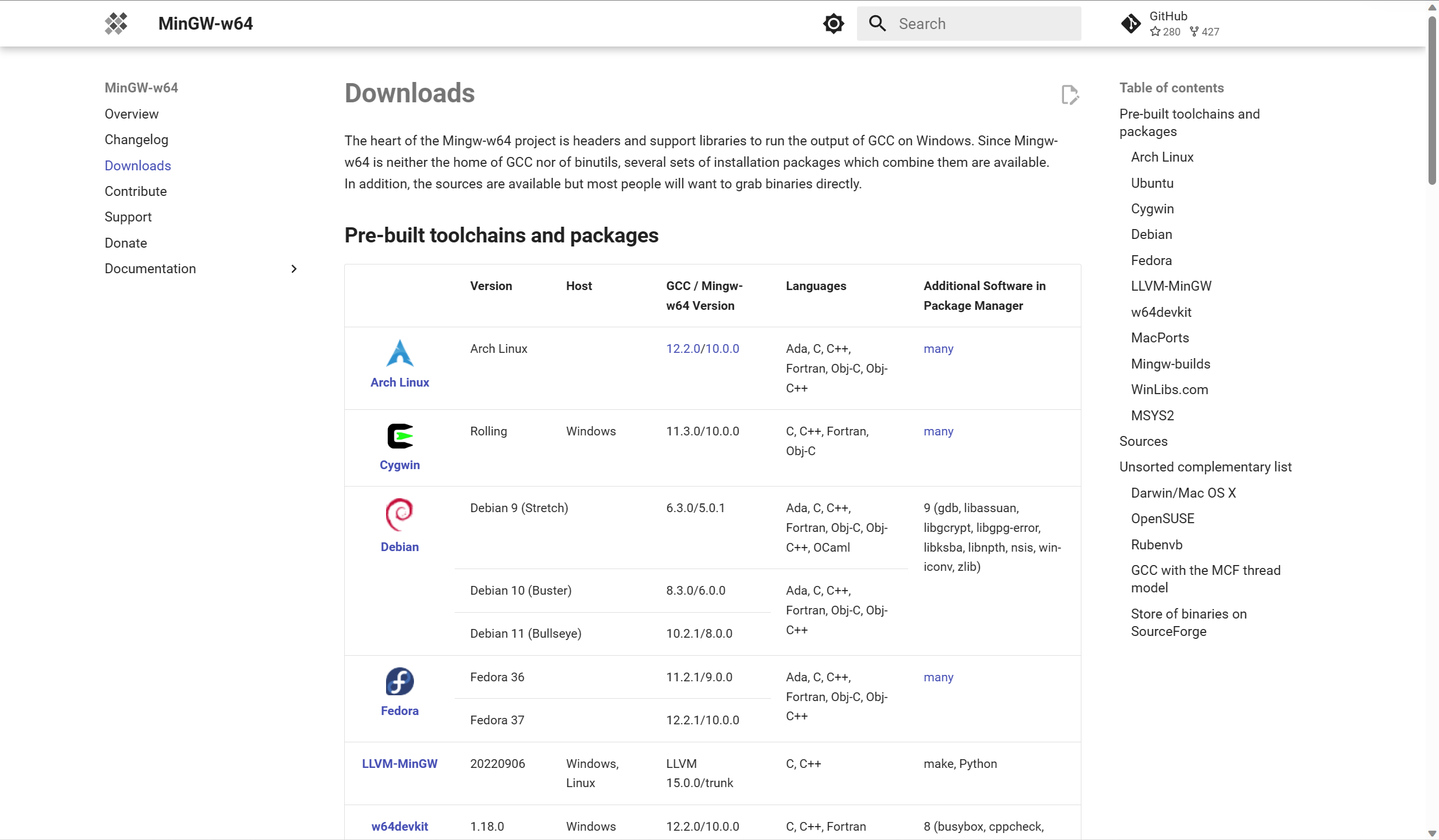Click the Cygwin logo image

(399, 436)
